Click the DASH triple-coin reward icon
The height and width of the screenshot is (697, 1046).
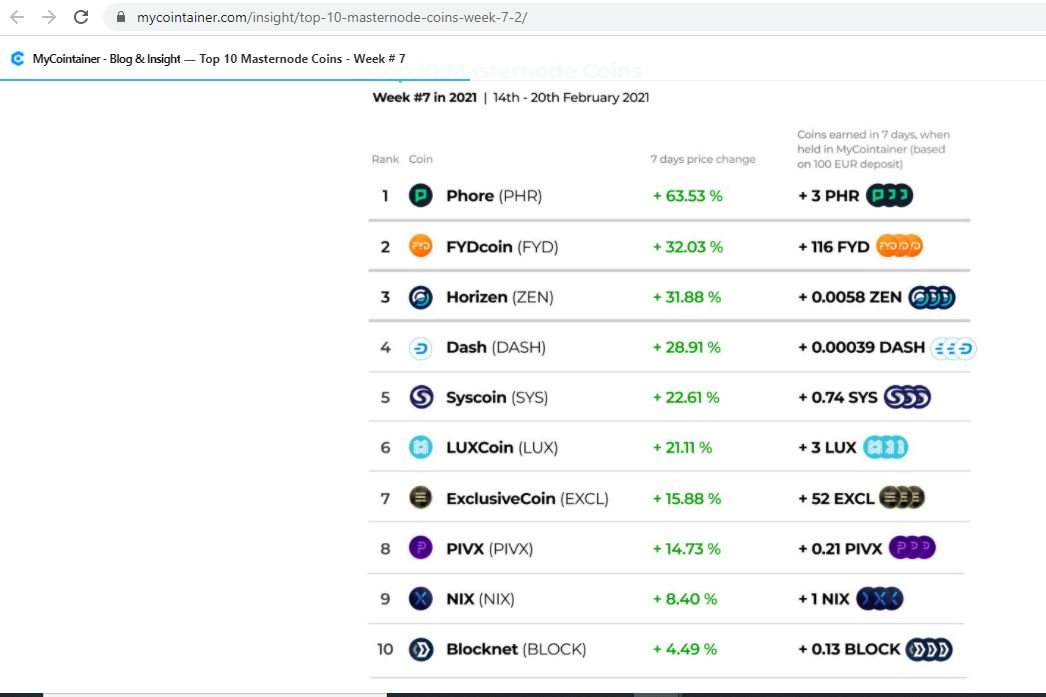click(x=953, y=348)
